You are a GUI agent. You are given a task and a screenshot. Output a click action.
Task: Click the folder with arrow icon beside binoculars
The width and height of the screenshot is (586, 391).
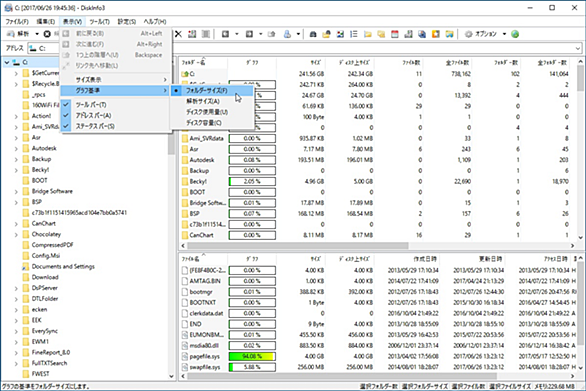(x=327, y=34)
